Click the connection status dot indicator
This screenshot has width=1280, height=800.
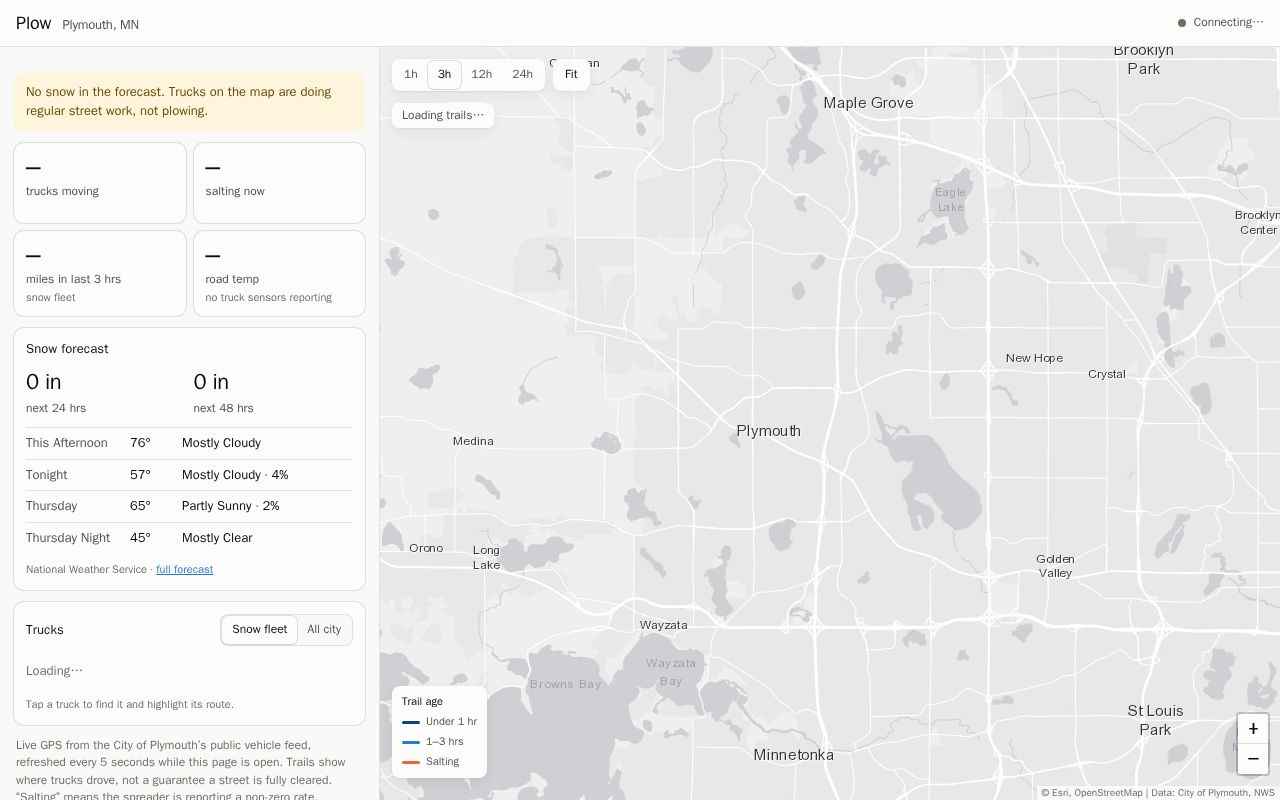(x=1182, y=23)
